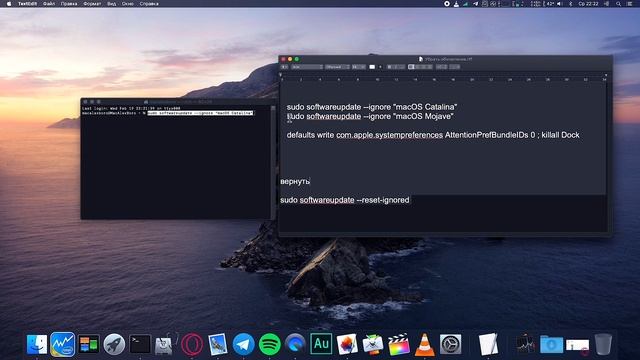Click Terminal window scrollbar
This screenshot has width=640, height=360.
273,162
